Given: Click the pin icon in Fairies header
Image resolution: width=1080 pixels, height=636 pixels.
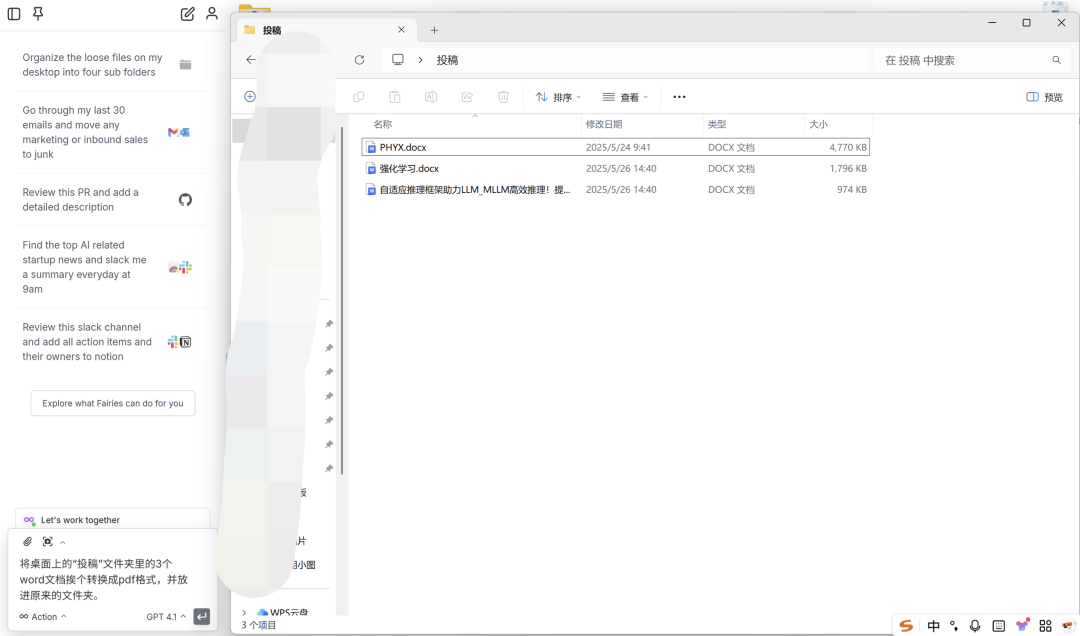Looking at the screenshot, I should coord(39,14).
